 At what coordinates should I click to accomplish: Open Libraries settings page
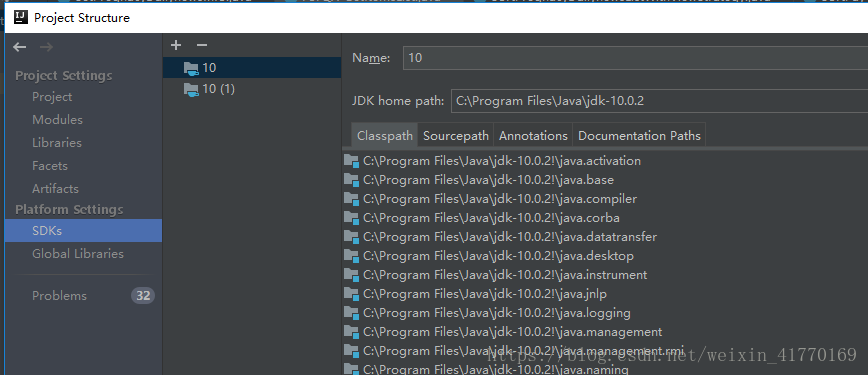pyautogui.click(x=56, y=143)
